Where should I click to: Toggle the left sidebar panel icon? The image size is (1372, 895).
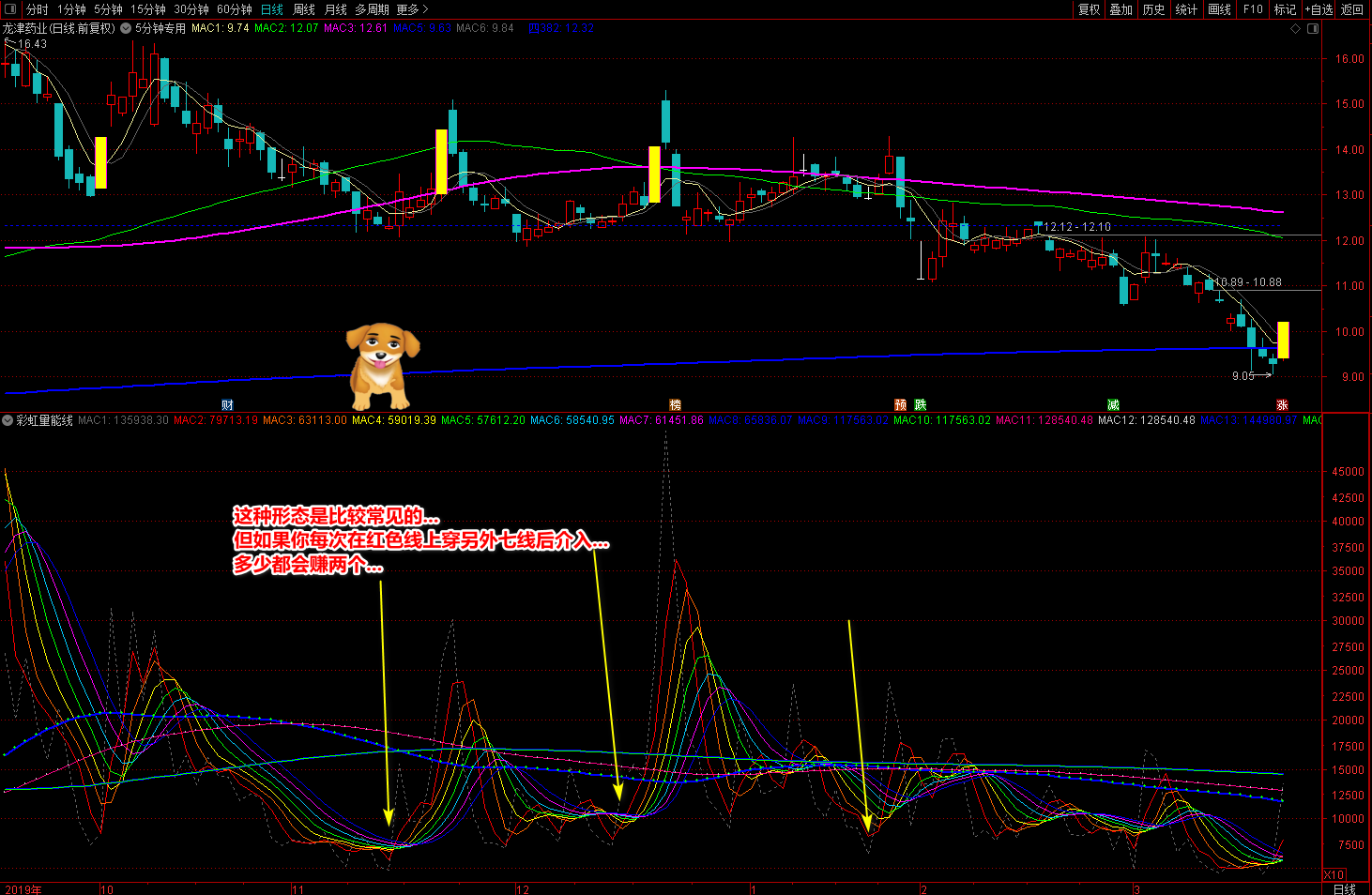pos(10,9)
